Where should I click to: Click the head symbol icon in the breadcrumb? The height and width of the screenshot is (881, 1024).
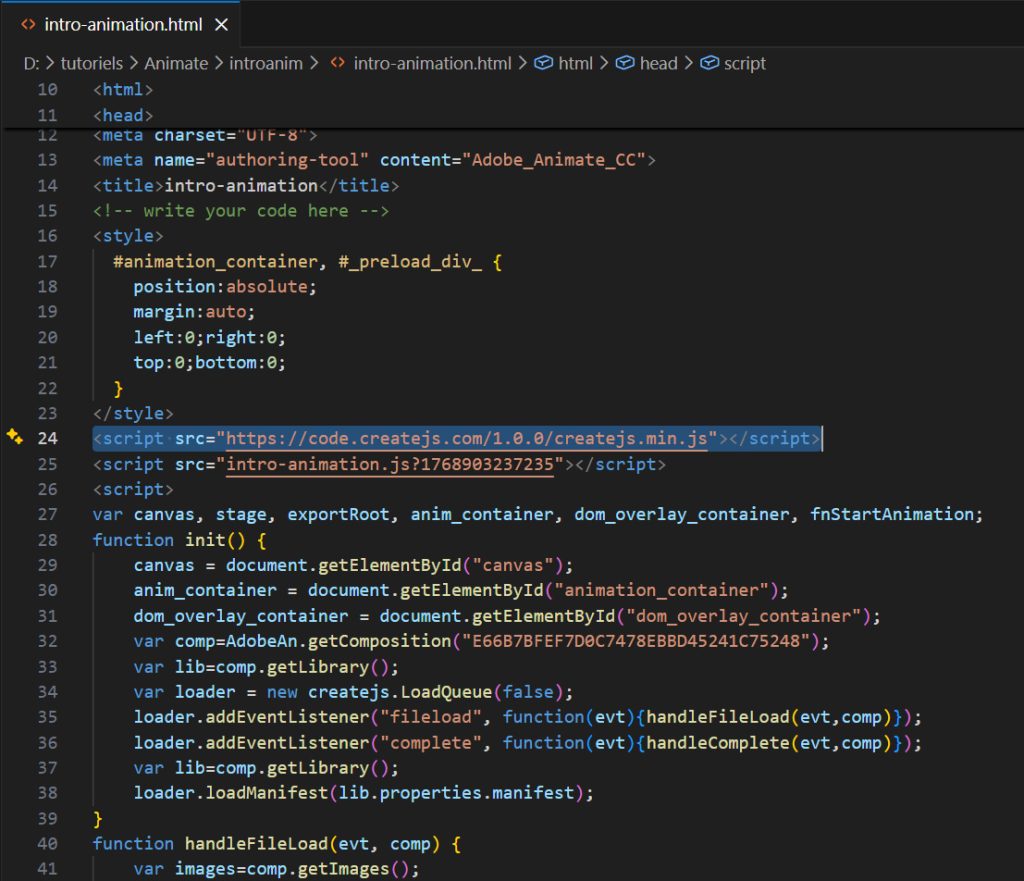click(x=625, y=63)
